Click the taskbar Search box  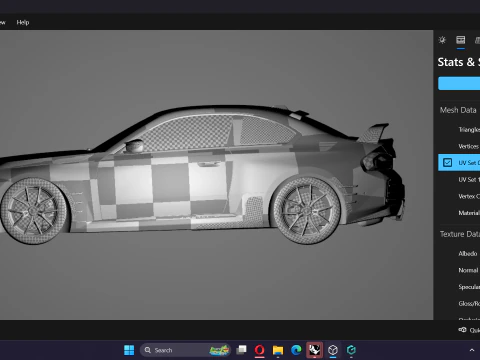(185, 350)
